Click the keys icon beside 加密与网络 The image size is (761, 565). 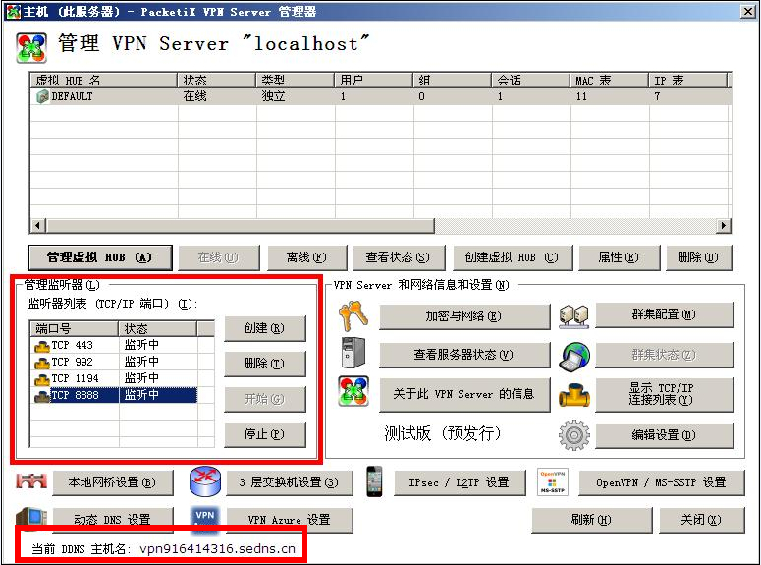coord(353,316)
